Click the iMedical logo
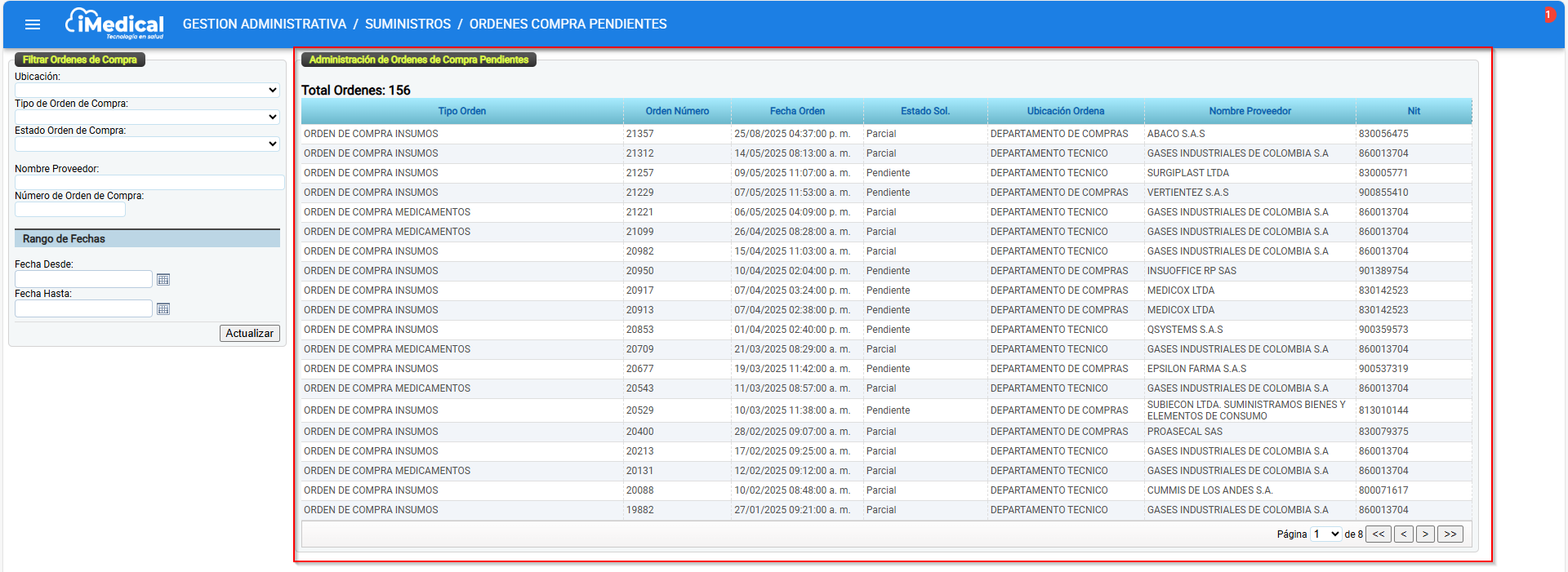Viewport: 1568px width, 572px height. pyautogui.click(x=114, y=24)
